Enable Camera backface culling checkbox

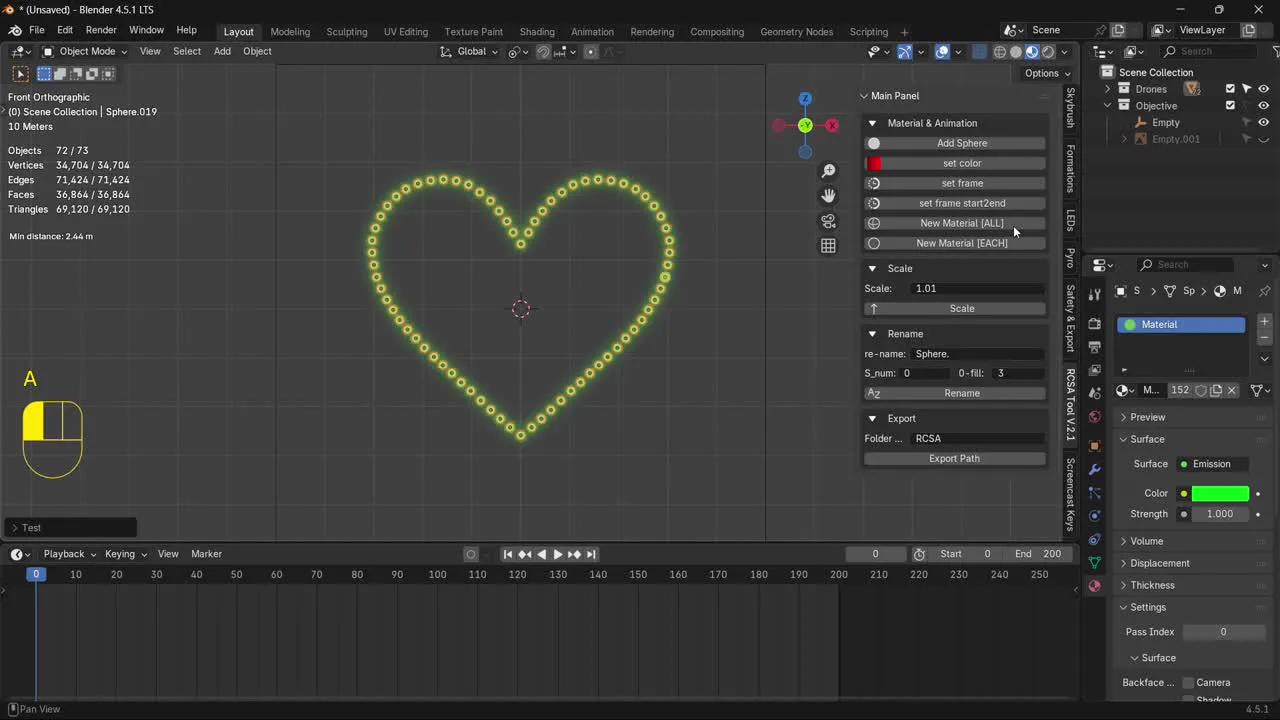[1188, 682]
